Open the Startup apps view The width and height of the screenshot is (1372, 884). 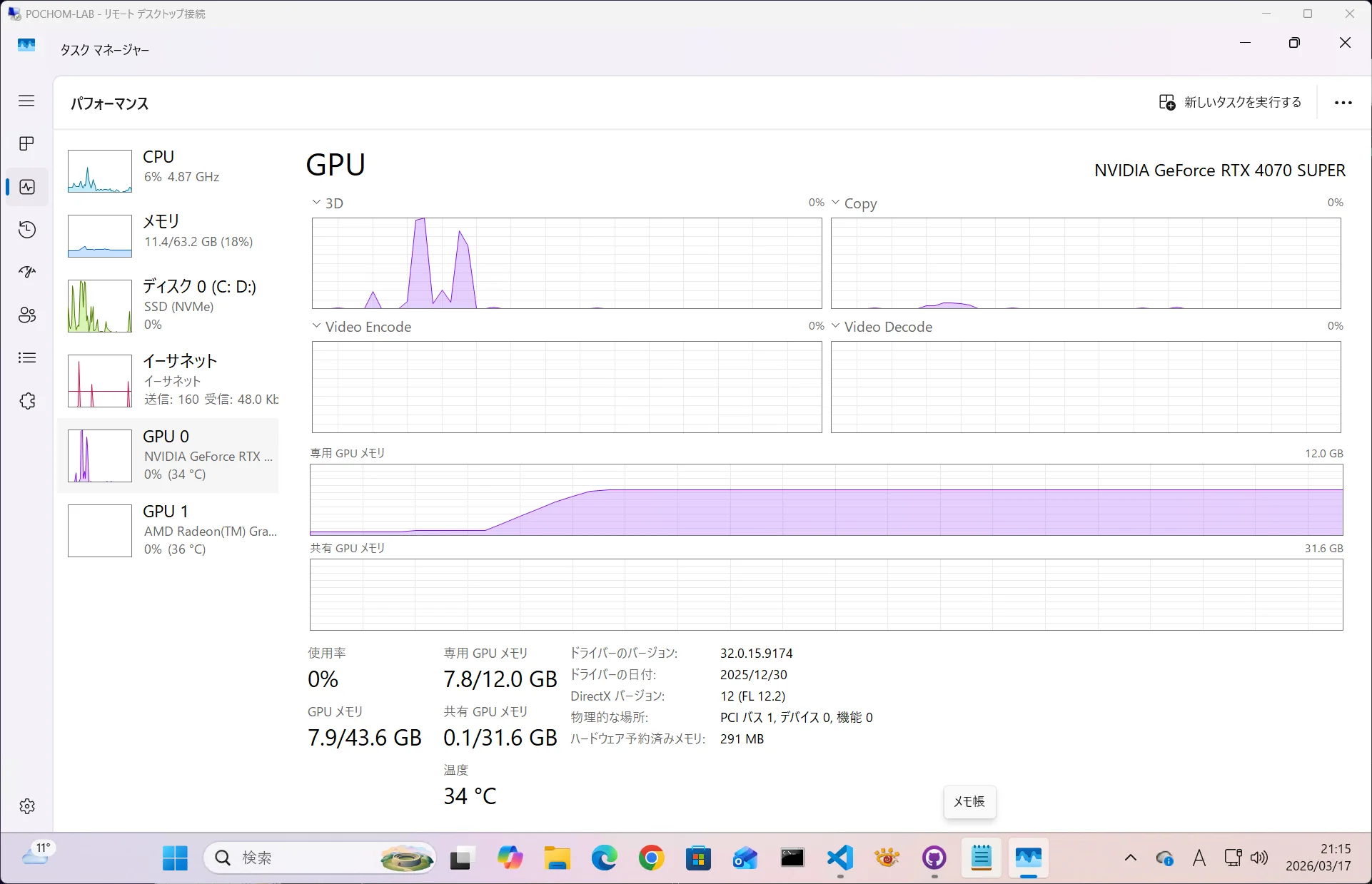[26, 272]
